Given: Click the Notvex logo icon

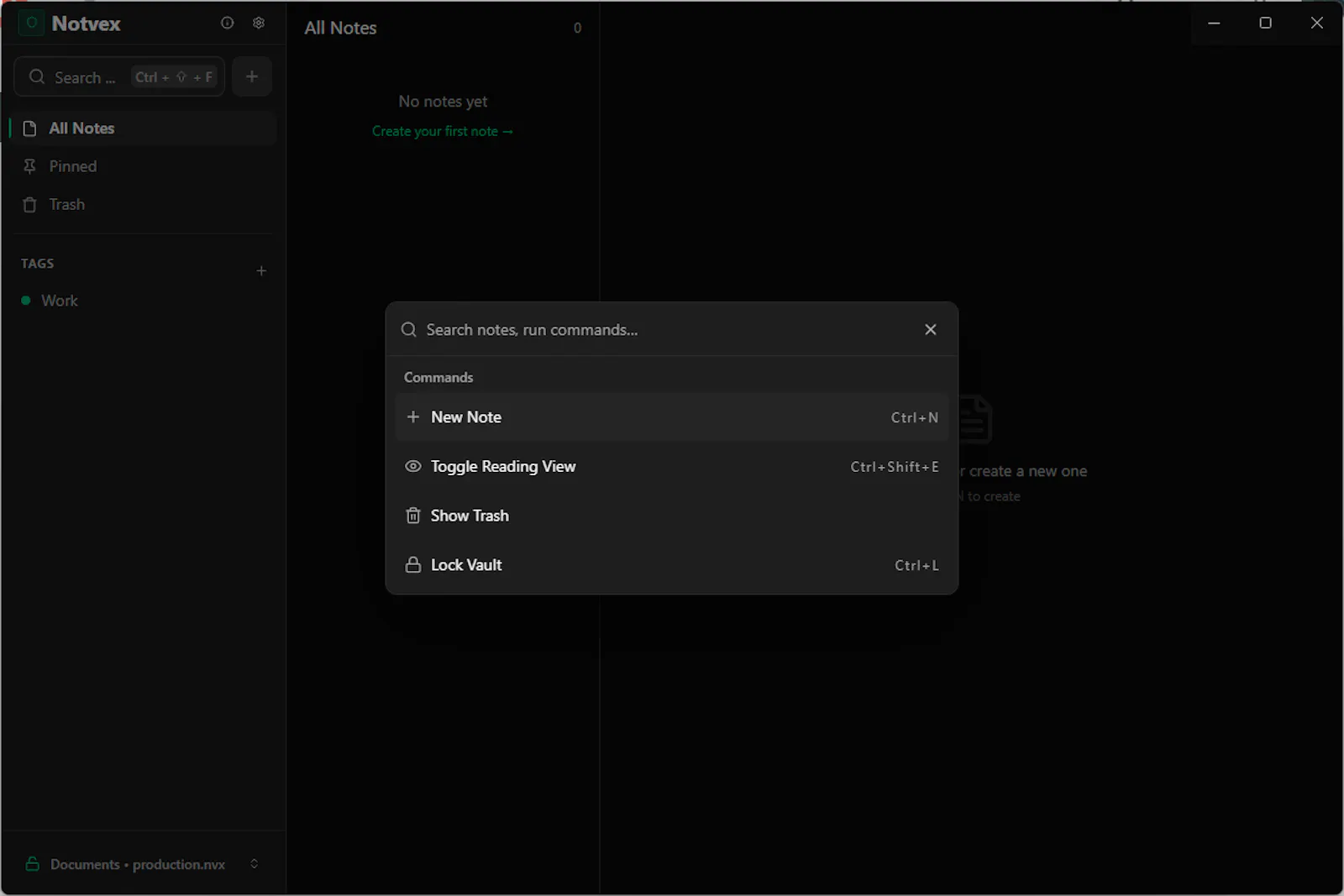Looking at the screenshot, I should [x=32, y=24].
